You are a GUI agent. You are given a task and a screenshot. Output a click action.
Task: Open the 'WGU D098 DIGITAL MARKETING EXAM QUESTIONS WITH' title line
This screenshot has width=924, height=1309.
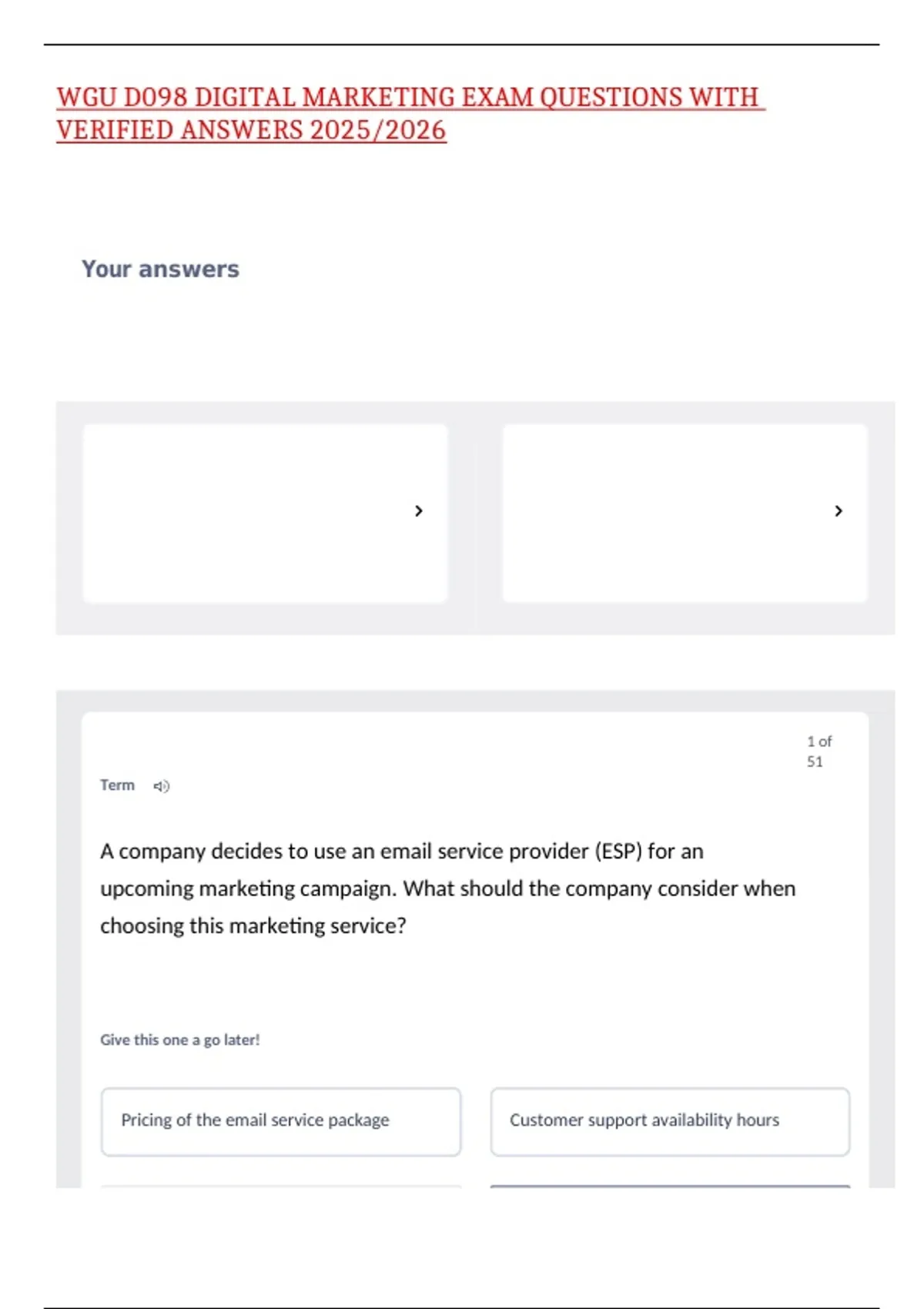pyautogui.click(x=408, y=98)
